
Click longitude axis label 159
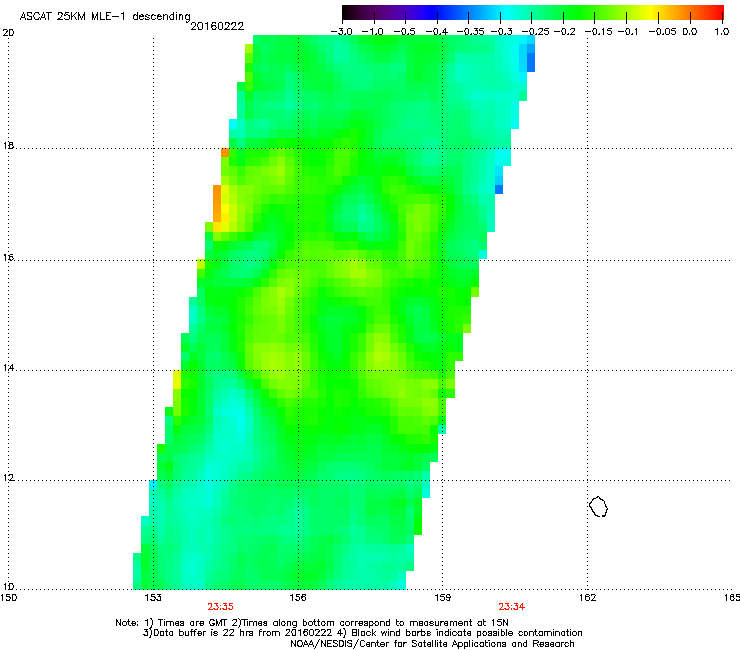(x=443, y=598)
